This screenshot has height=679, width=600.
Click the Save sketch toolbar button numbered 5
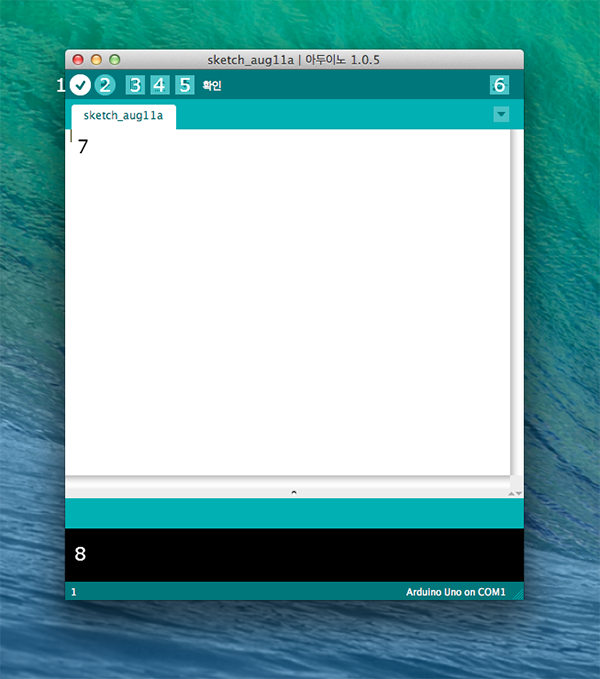coord(185,85)
